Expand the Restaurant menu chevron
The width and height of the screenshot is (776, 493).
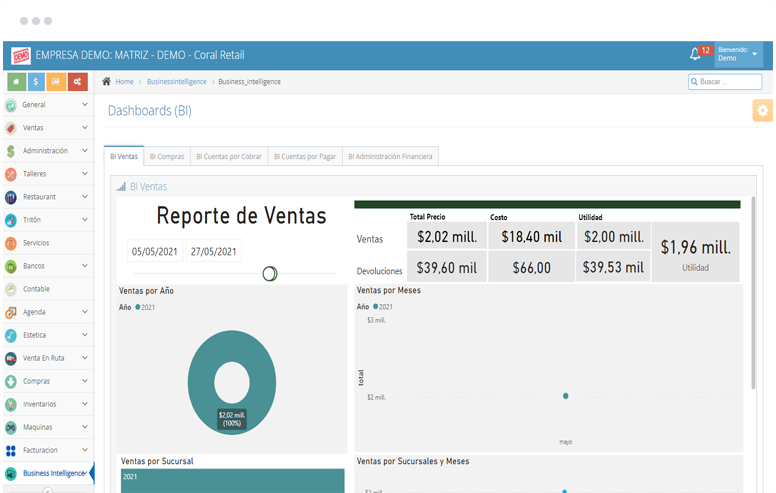pyautogui.click(x=85, y=196)
